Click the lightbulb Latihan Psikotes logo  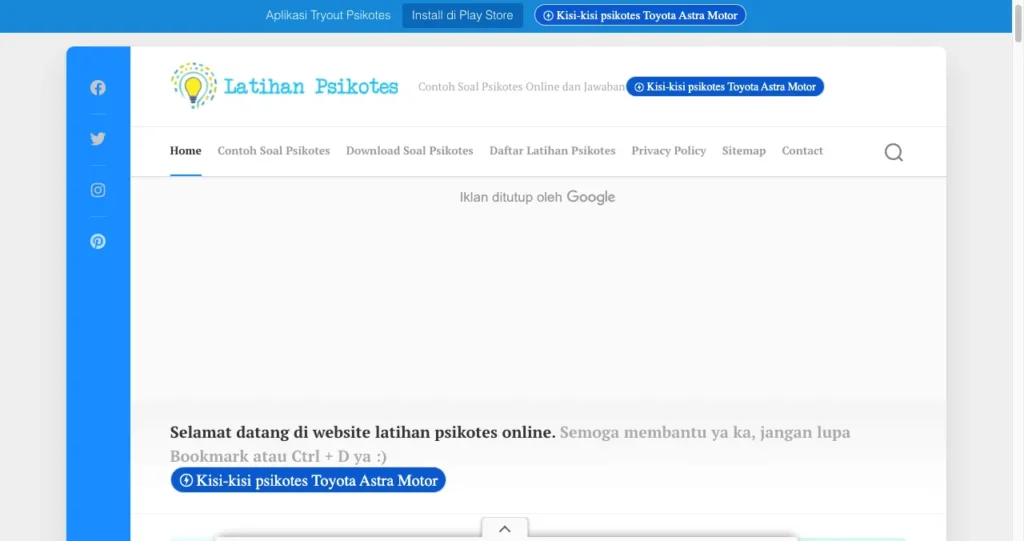(x=193, y=86)
